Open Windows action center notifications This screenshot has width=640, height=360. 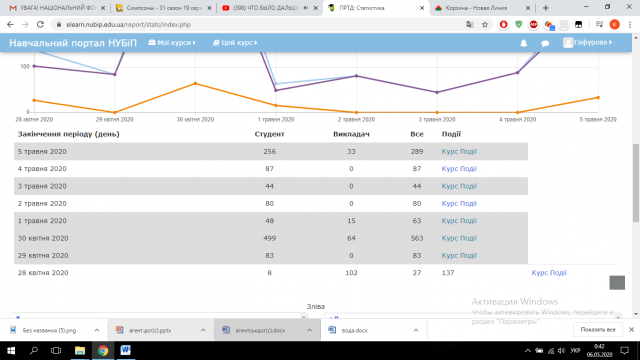624,351
